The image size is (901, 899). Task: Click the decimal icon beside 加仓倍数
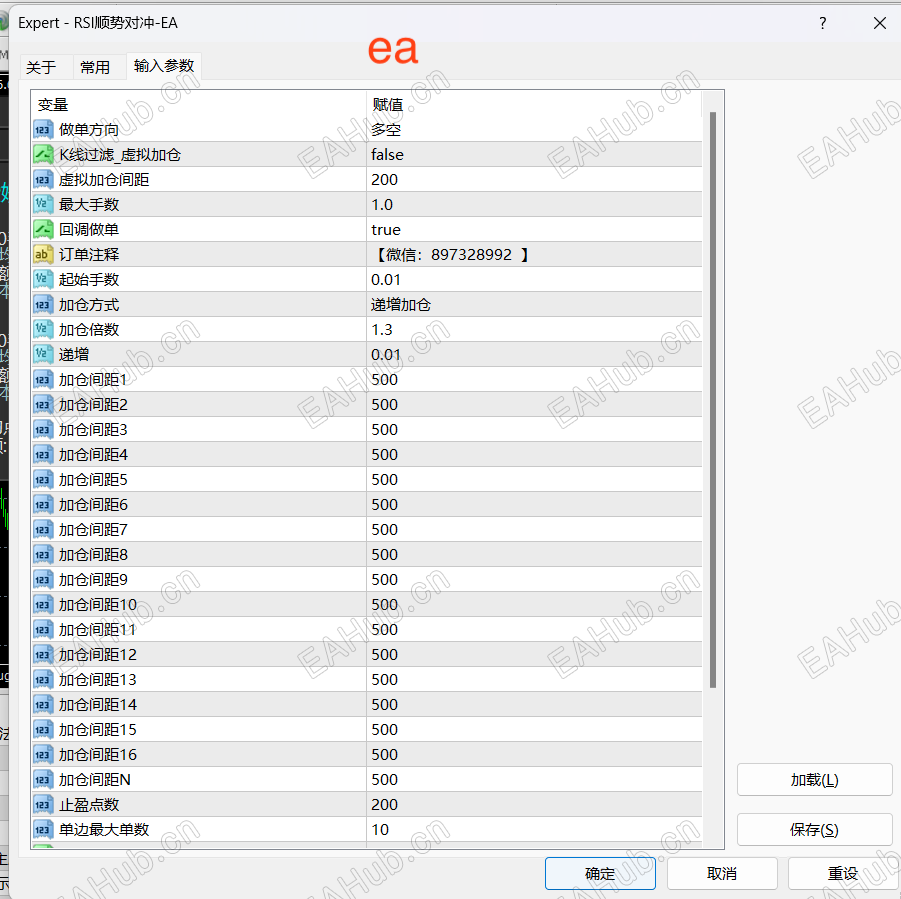tap(43, 330)
